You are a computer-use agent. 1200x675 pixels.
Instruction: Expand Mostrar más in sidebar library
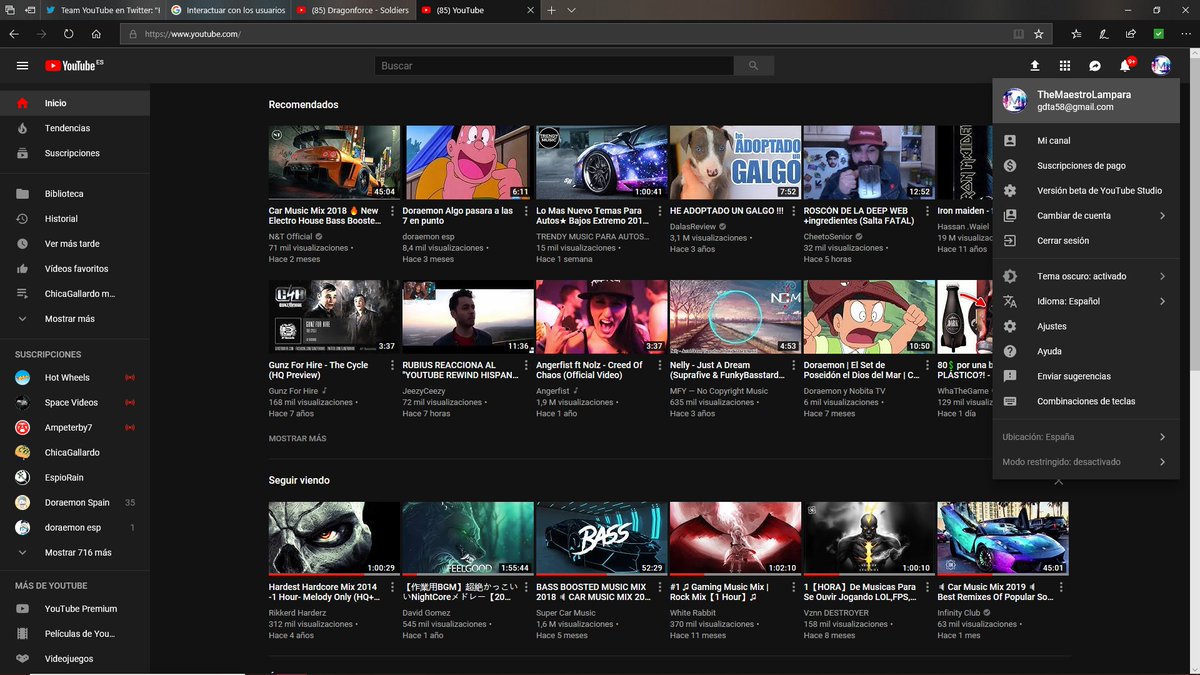coord(75,319)
